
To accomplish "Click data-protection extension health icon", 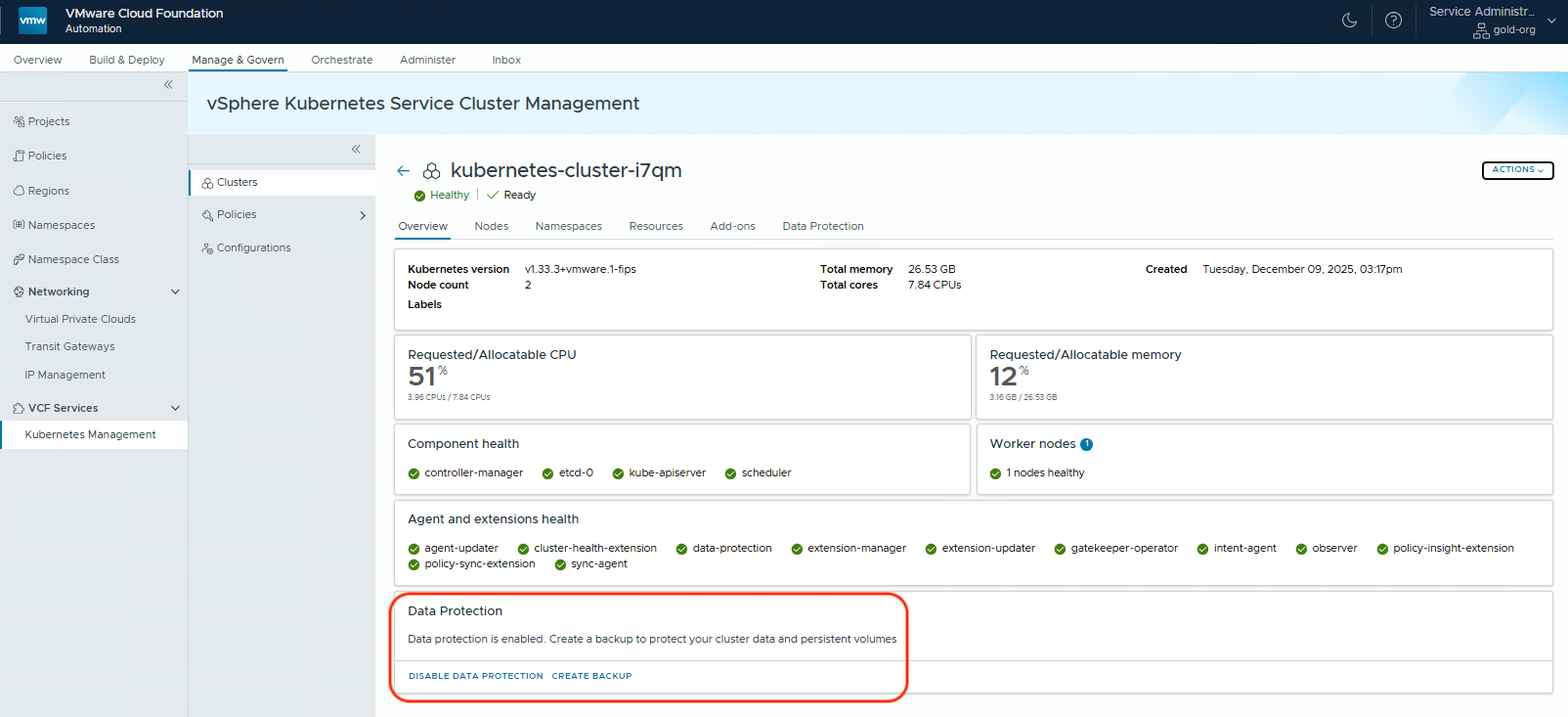I will [681, 549].
